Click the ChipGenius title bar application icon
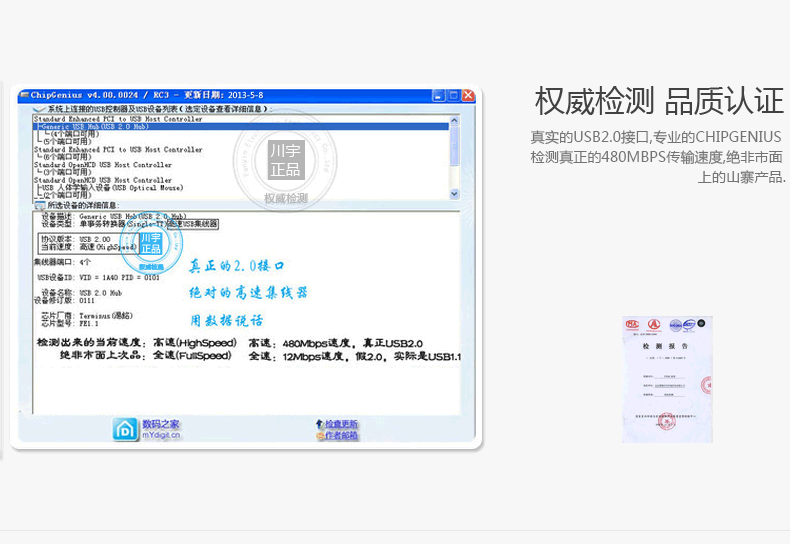 point(25,95)
